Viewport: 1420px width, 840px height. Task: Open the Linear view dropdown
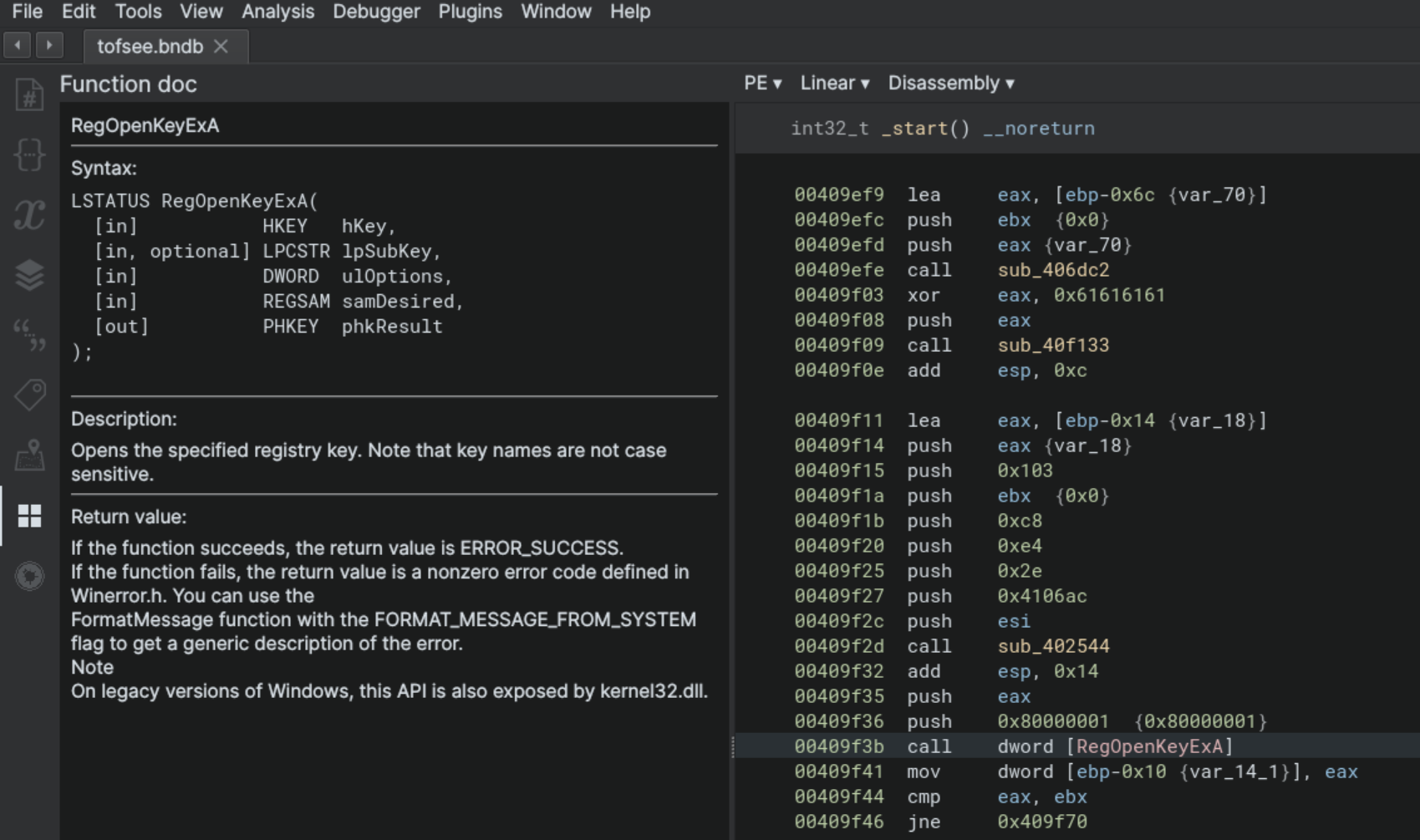pos(834,83)
